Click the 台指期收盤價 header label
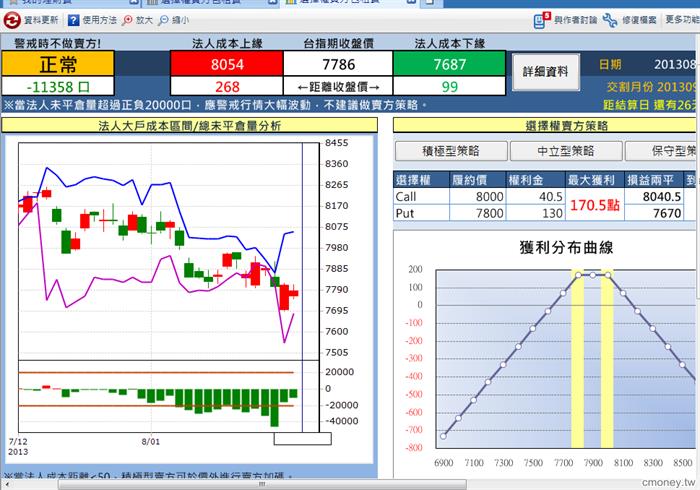This screenshot has height=490, width=700. pyautogui.click(x=338, y=43)
